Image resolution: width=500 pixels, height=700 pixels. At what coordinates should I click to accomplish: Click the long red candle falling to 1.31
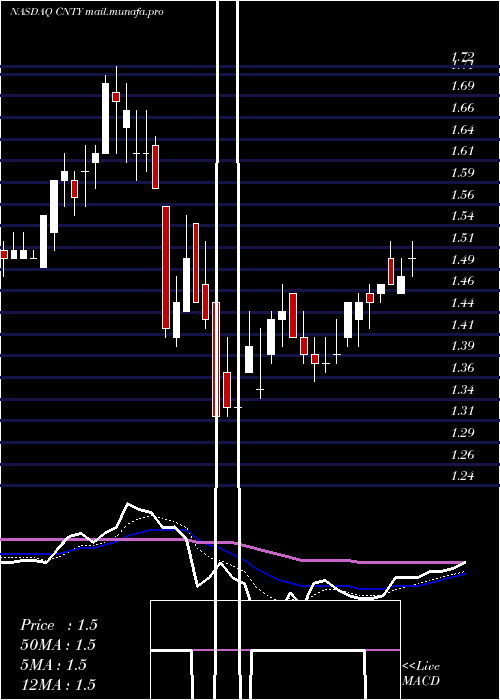coord(216,359)
